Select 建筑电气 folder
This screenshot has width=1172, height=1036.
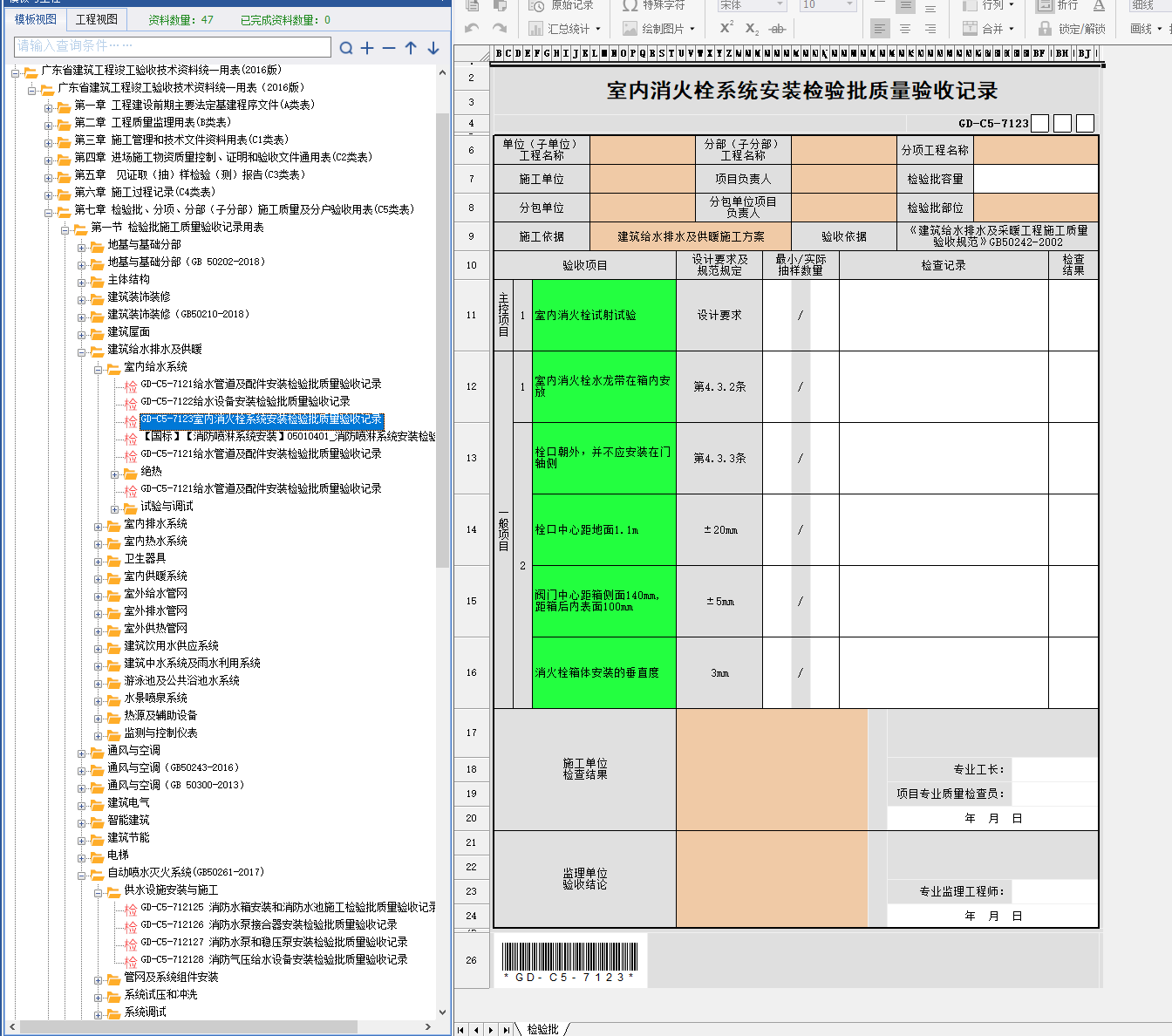click(128, 802)
